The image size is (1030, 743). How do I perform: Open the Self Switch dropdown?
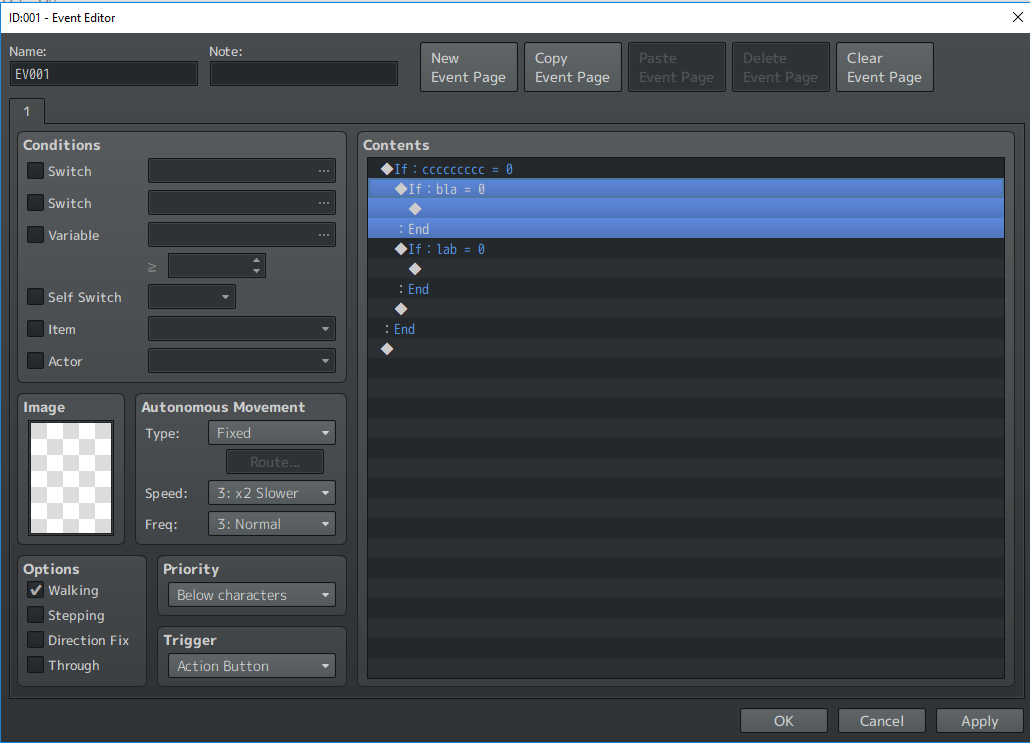[x=192, y=297]
